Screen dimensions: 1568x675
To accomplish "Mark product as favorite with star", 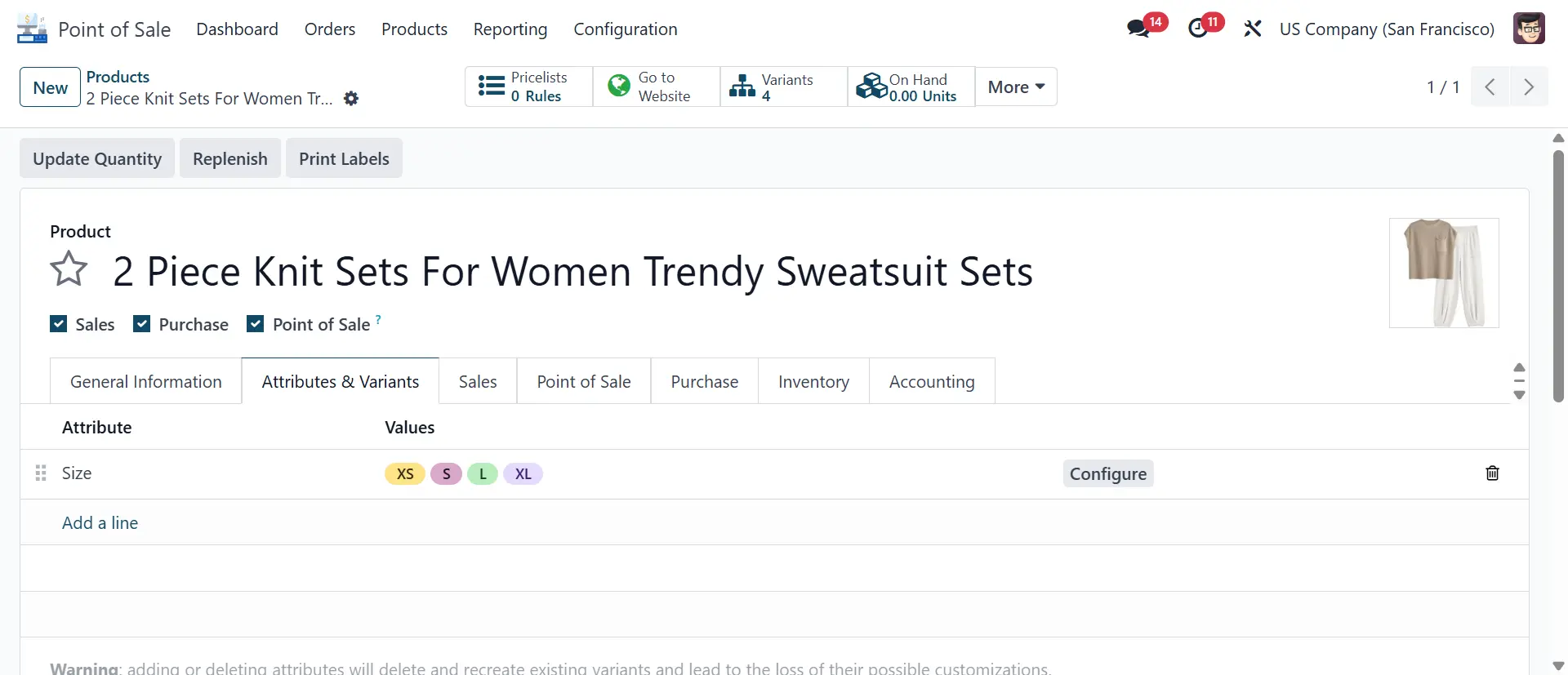I will coord(69,269).
